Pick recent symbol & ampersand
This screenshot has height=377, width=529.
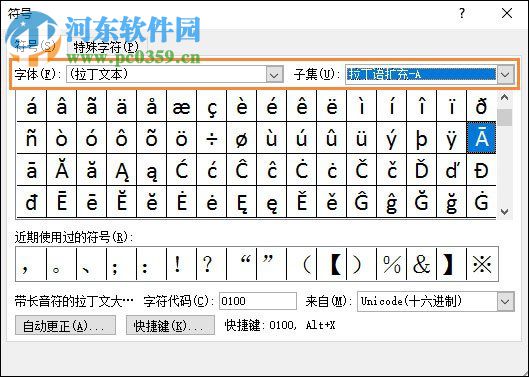coord(421,264)
